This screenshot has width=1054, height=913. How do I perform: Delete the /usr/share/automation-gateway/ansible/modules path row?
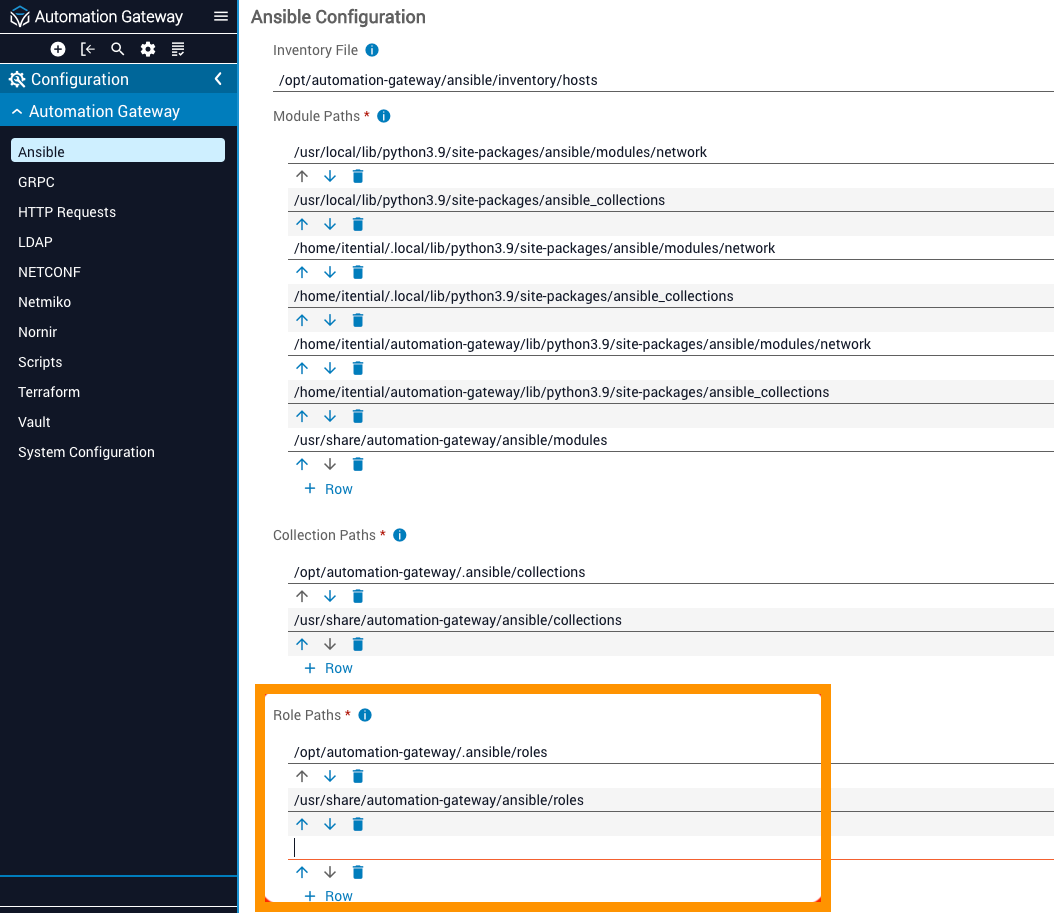(358, 464)
